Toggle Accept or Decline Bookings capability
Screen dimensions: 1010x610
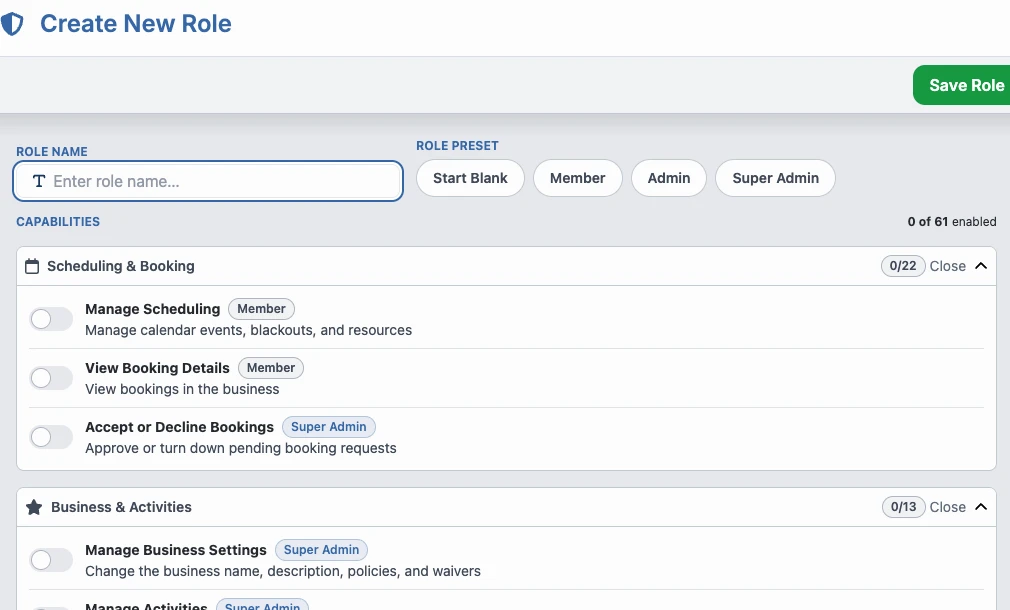click(x=52, y=437)
